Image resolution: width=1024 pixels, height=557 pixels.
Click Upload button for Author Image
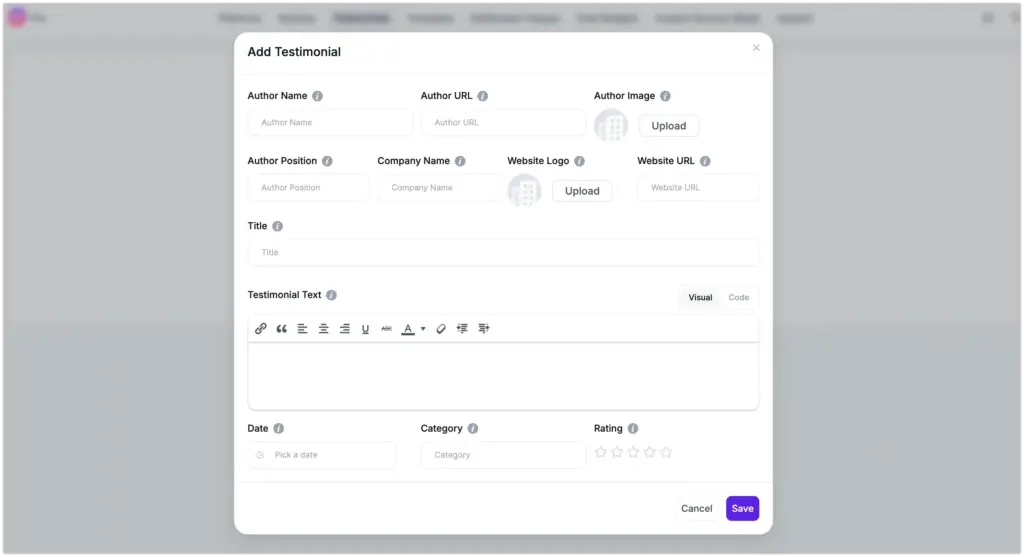click(669, 126)
